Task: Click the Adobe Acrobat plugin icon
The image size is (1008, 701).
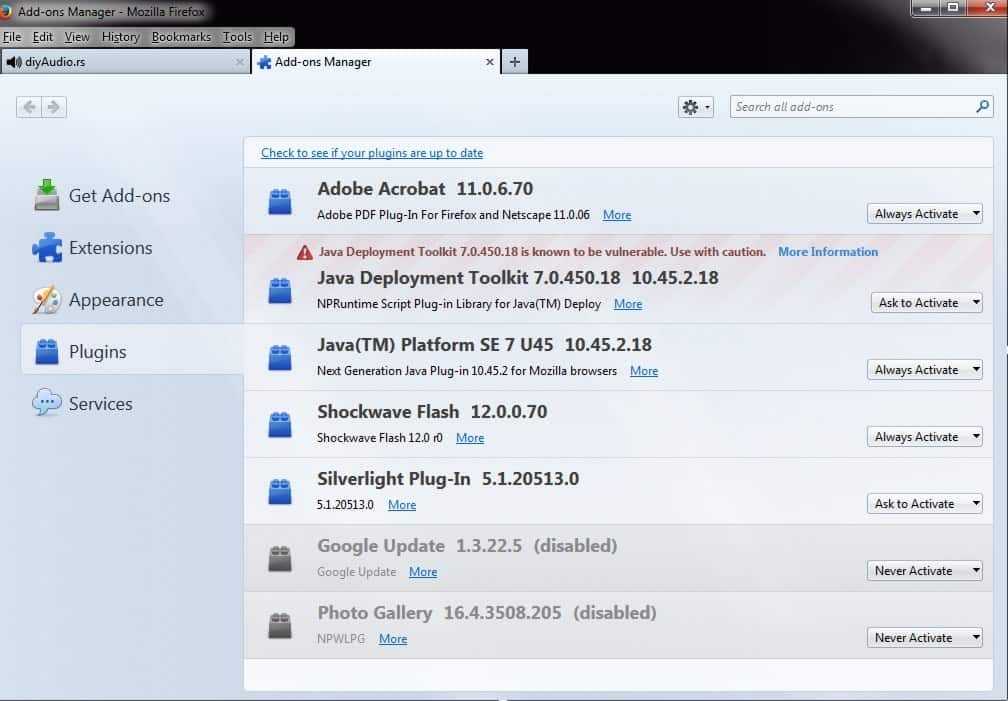Action: (280, 201)
